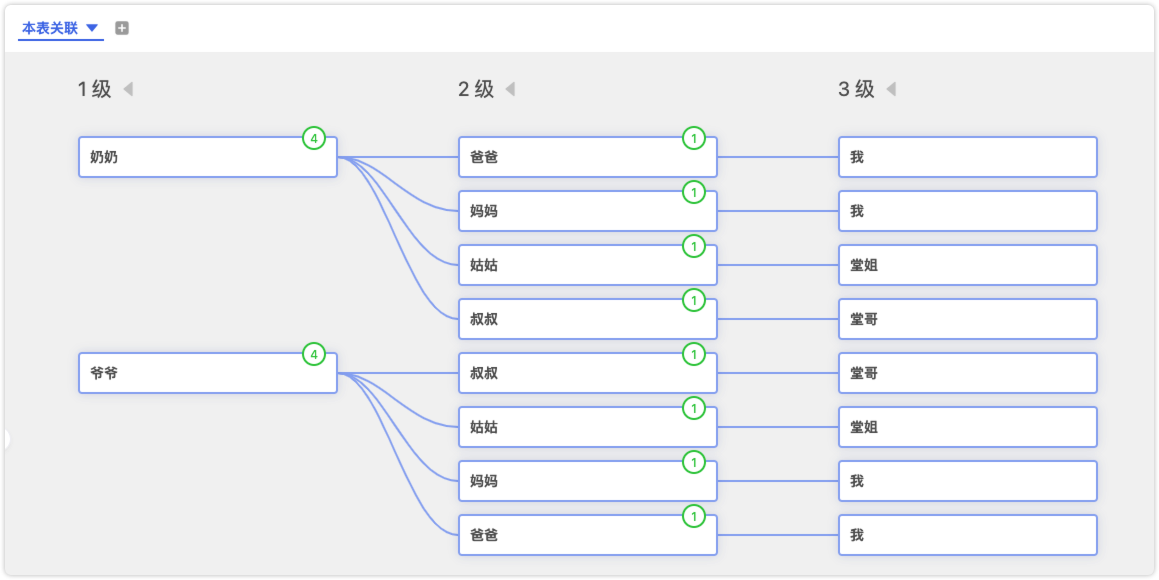Image resolution: width=1159 pixels, height=580 pixels.
Task: Collapse the 3 级 column arrow
Action: point(891,89)
